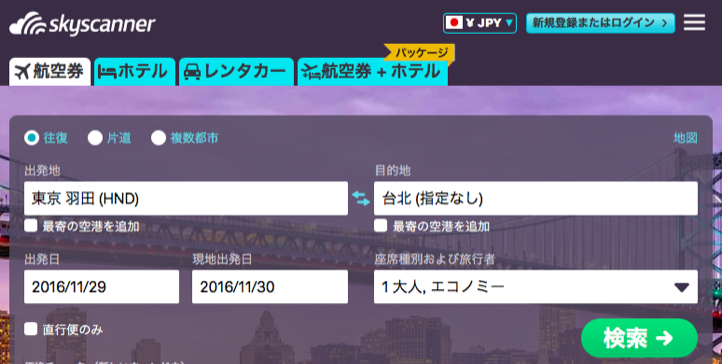
Task: Click the 目的地 field 台北 (指定なし)
Action: (x=536, y=198)
